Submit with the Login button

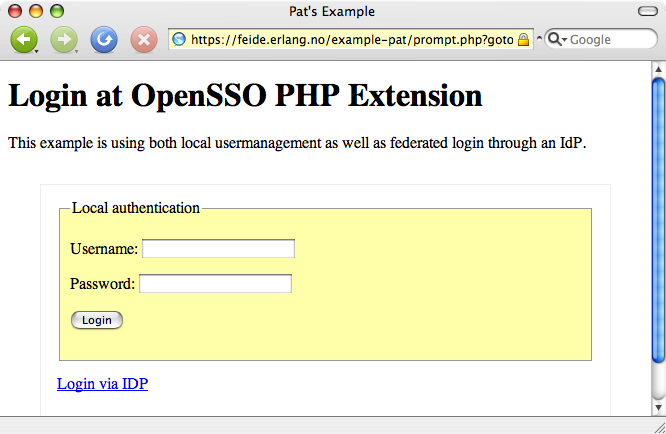click(97, 320)
